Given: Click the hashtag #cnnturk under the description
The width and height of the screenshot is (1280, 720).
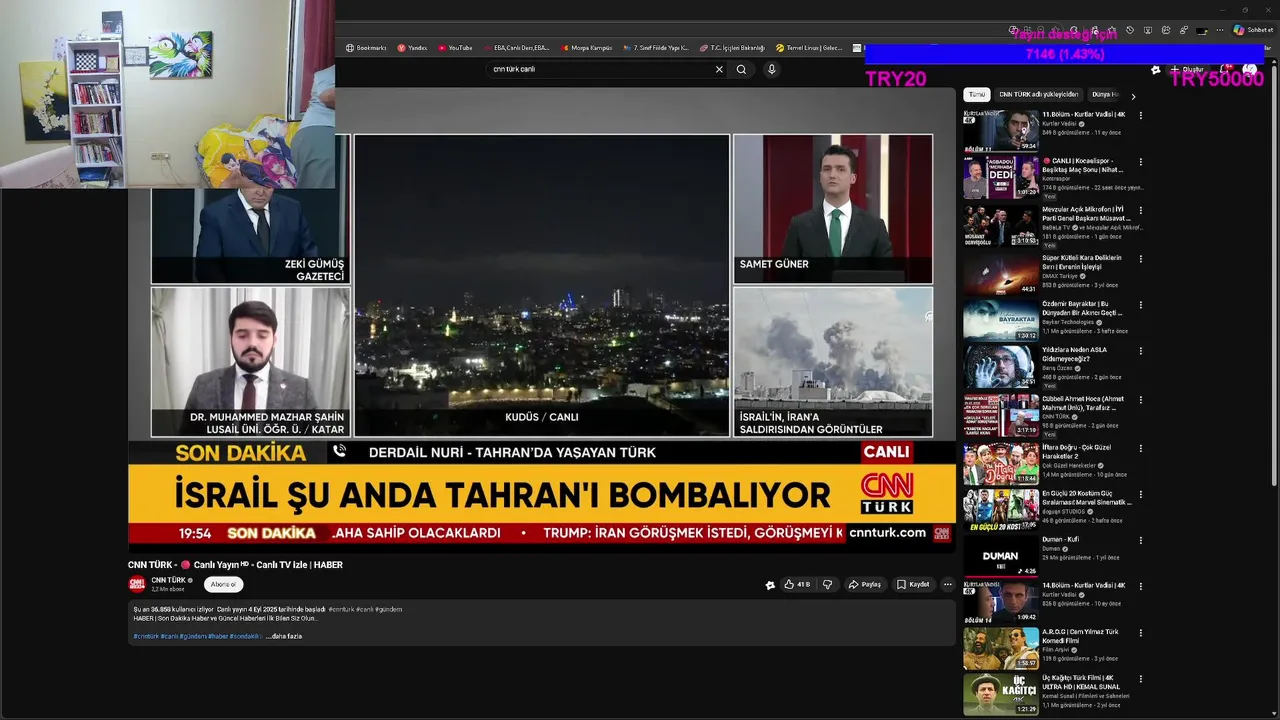Looking at the screenshot, I should click(145, 636).
